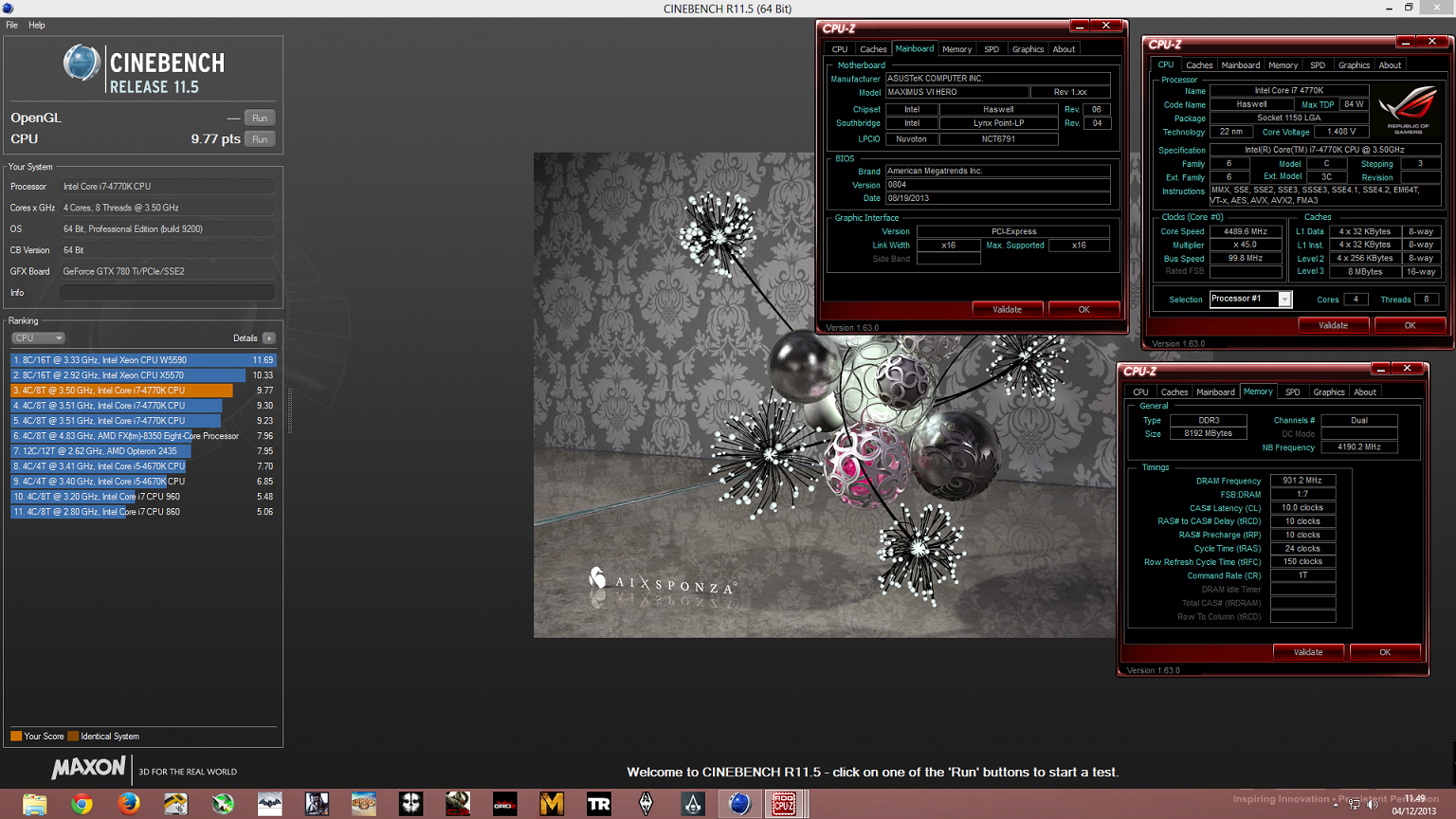Open the GRID 2 taskbar icon
Screen dimensions: 1456x819
(x=504, y=804)
